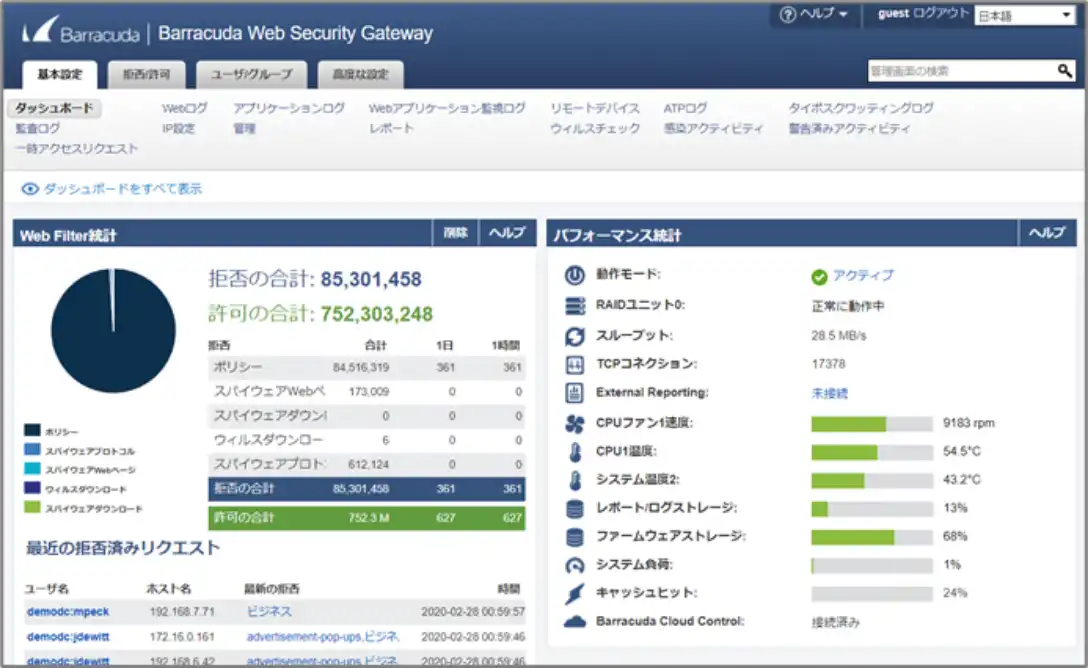This screenshot has width=1088, height=668.
Task: Click the 192.168.7.71 host cell
Action: [x=182, y=612]
